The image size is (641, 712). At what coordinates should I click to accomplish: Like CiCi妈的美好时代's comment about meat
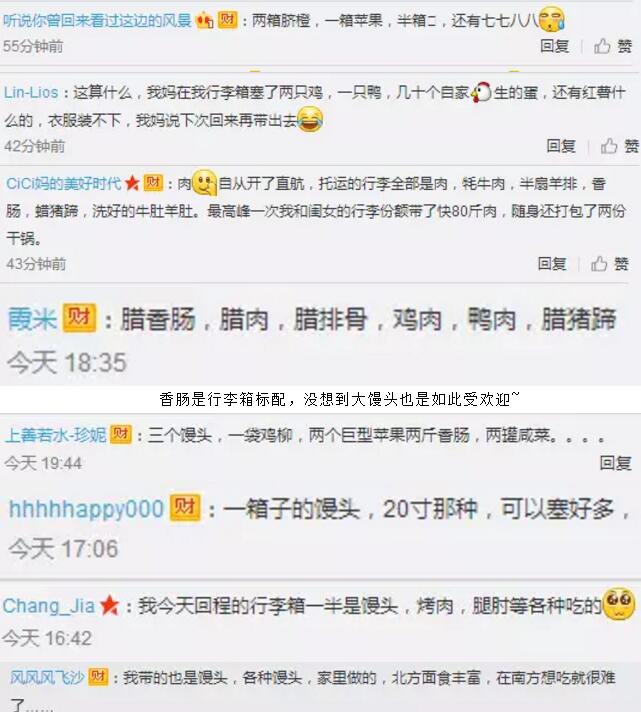point(610,264)
